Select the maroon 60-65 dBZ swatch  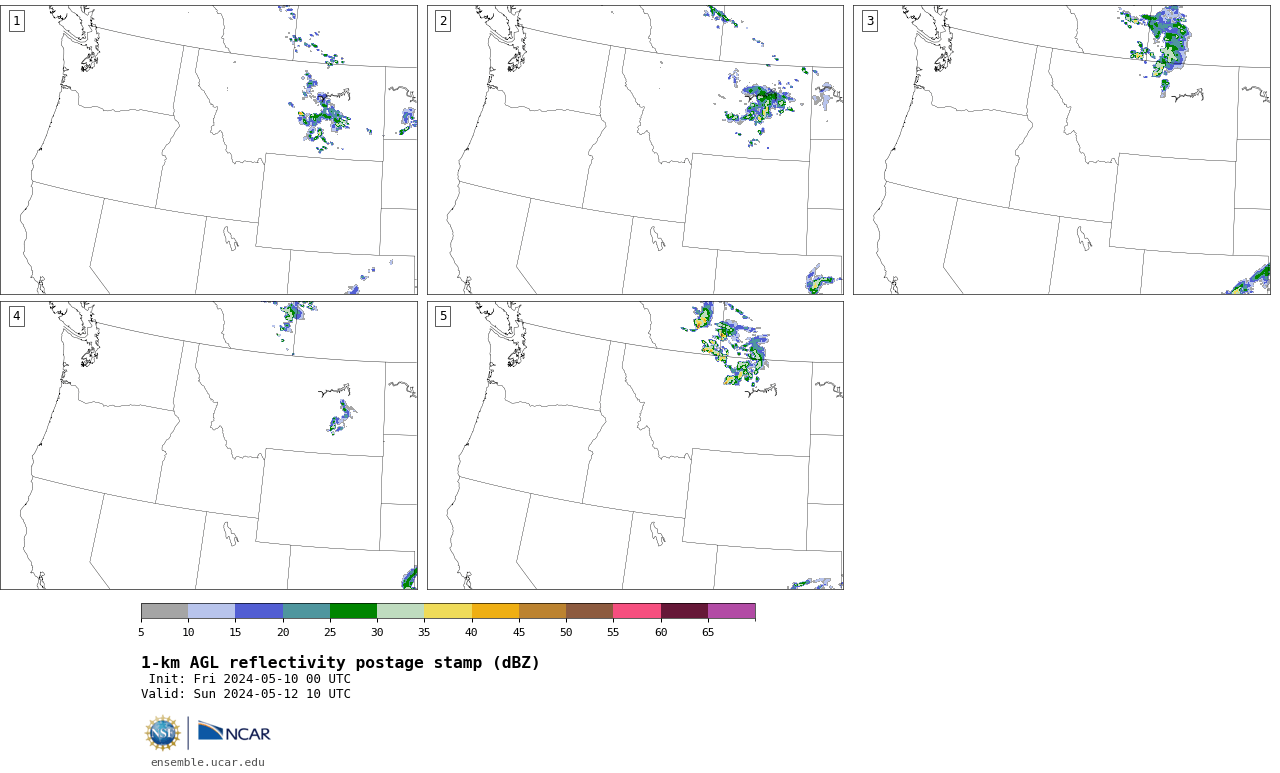coord(684,611)
